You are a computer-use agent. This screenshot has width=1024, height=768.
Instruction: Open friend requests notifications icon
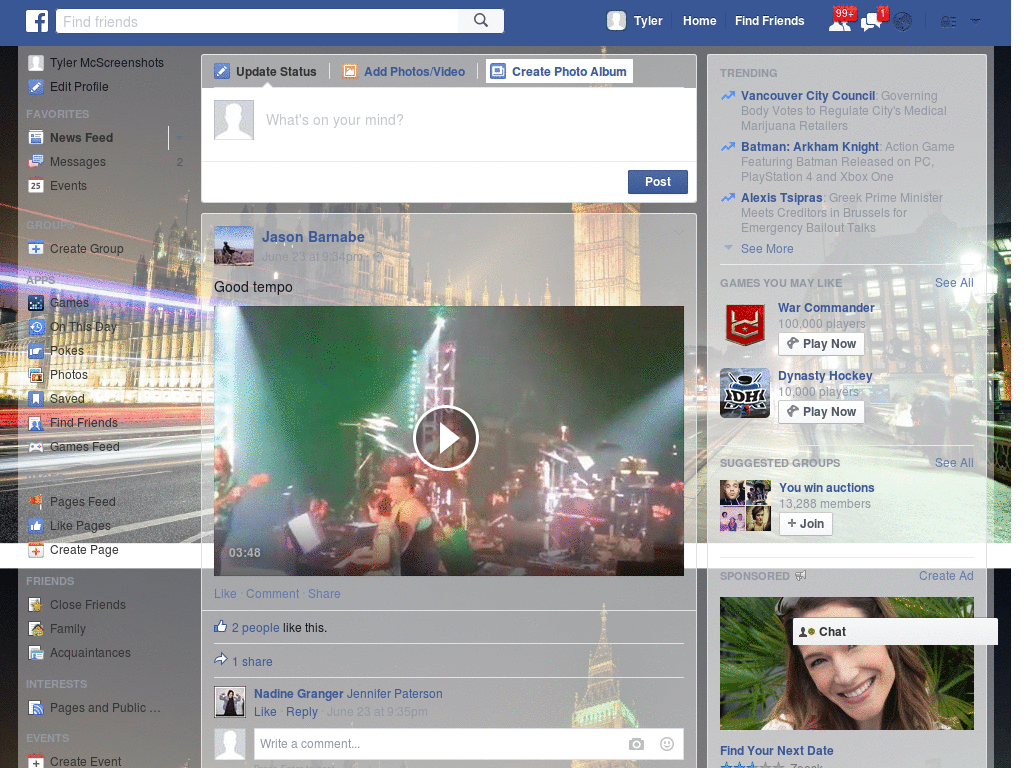pyautogui.click(x=840, y=21)
